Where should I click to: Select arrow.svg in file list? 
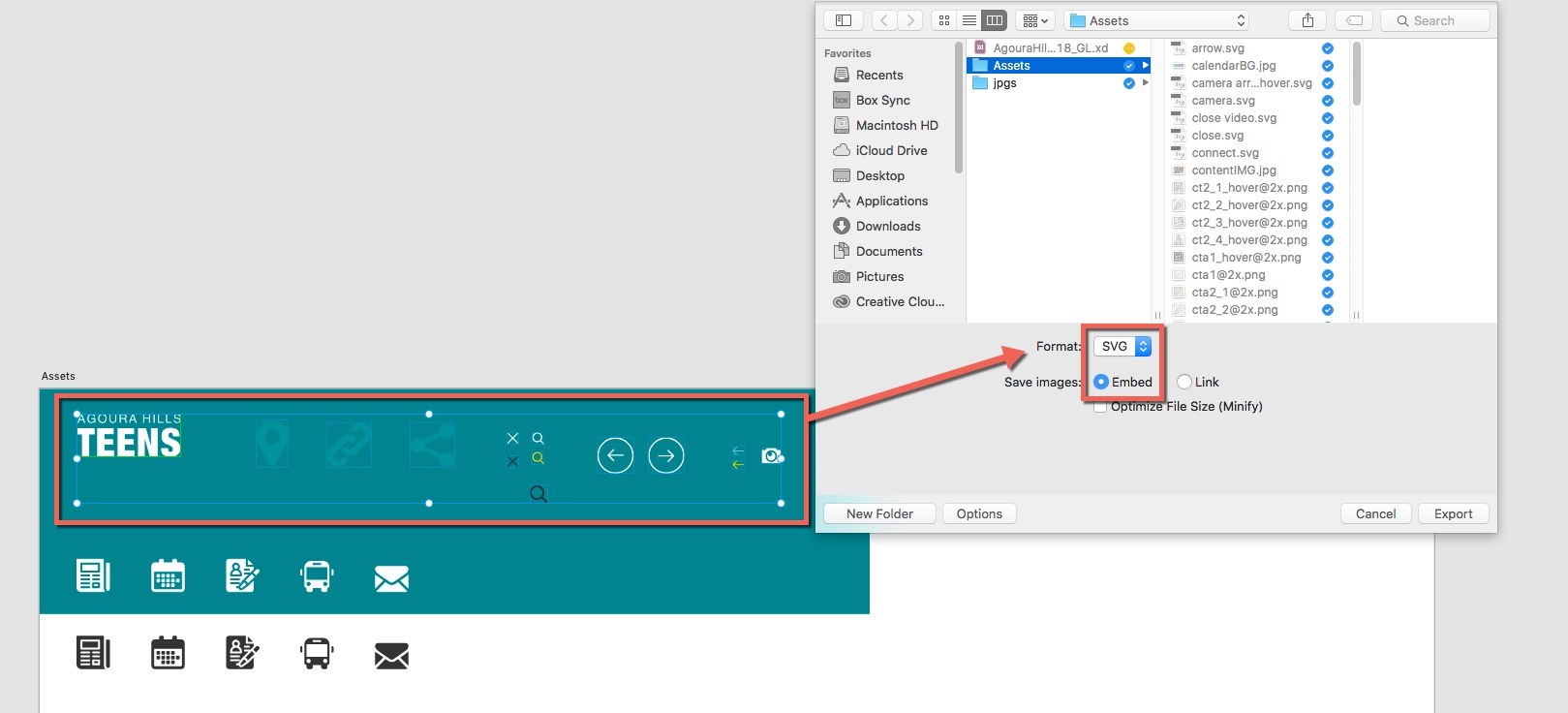[1217, 47]
